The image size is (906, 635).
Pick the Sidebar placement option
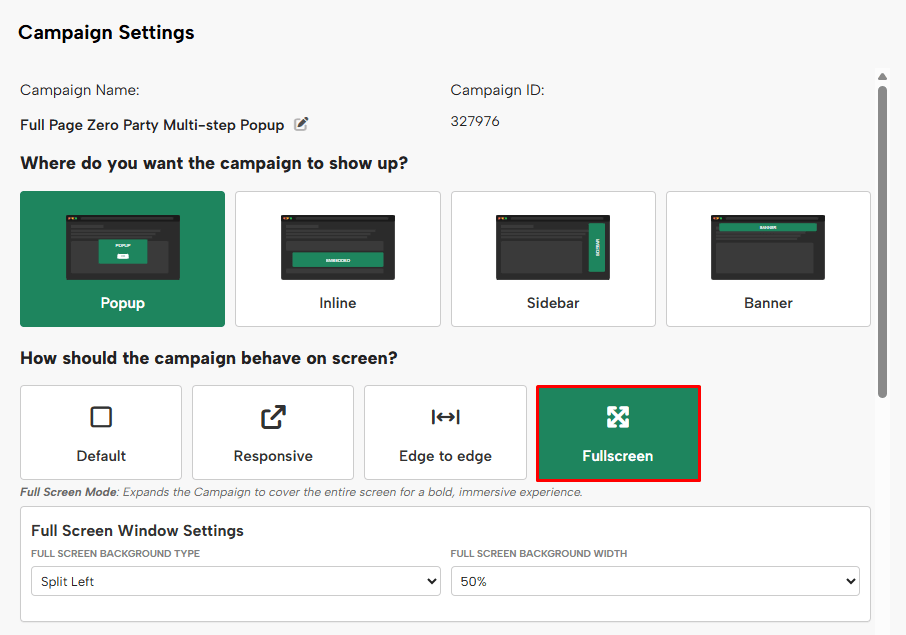553,259
